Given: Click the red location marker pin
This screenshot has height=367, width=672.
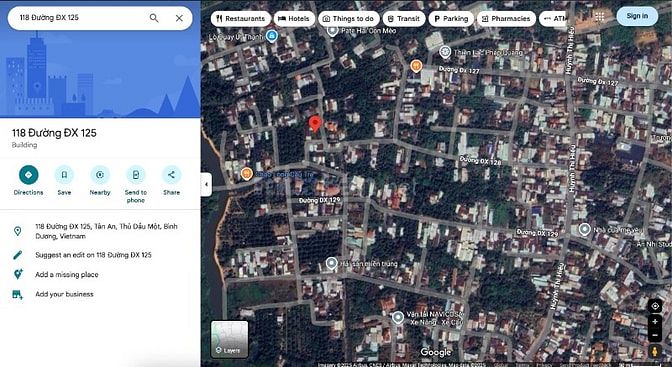Looking at the screenshot, I should click(x=315, y=124).
